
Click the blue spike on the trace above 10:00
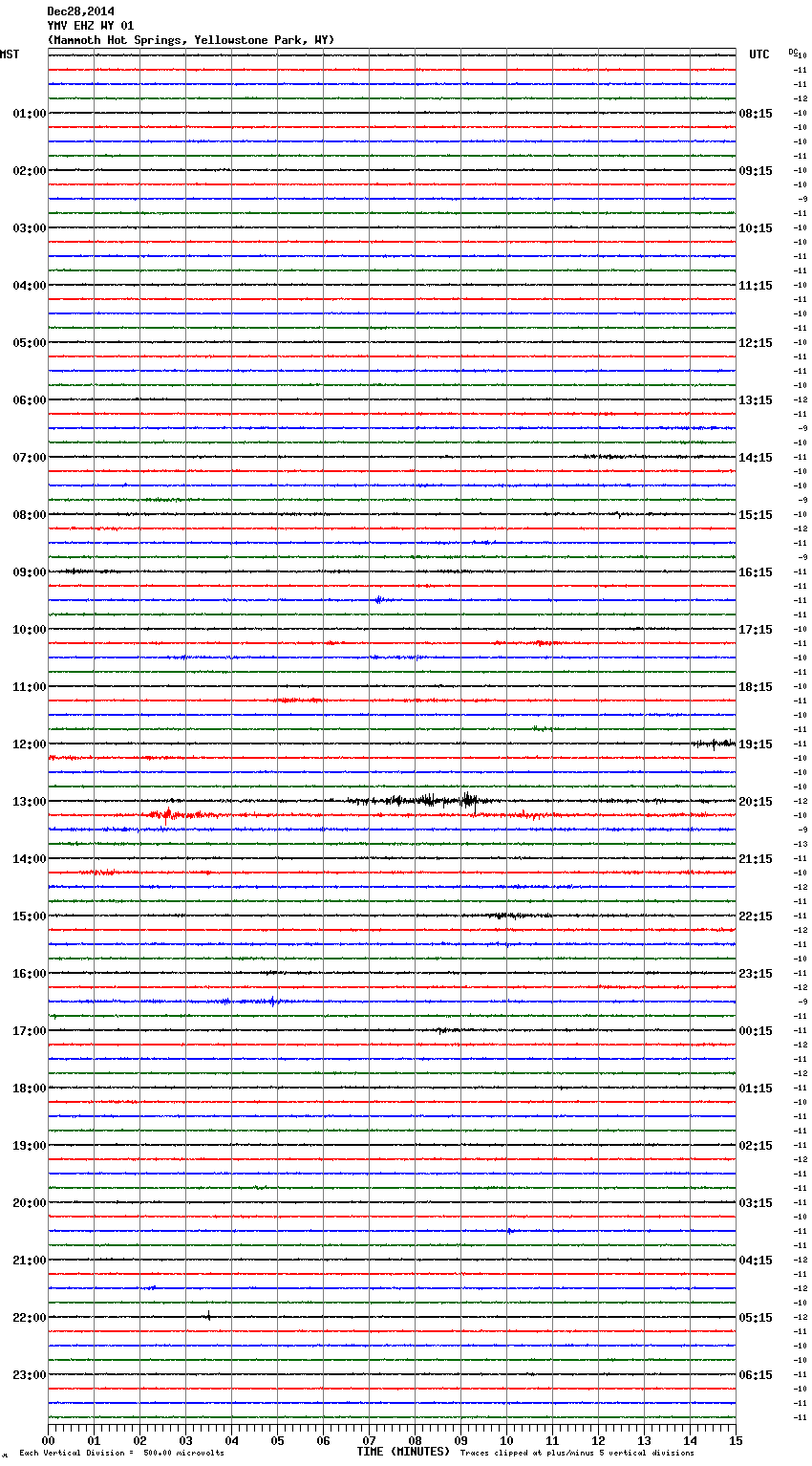[x=379, y=600]
